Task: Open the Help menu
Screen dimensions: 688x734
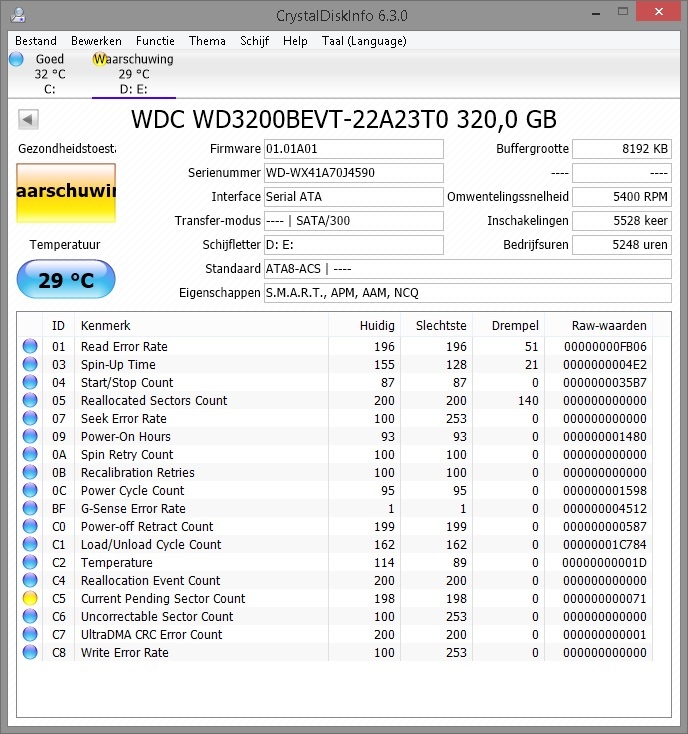Action: pyautogui.click(x=295, y=41)
